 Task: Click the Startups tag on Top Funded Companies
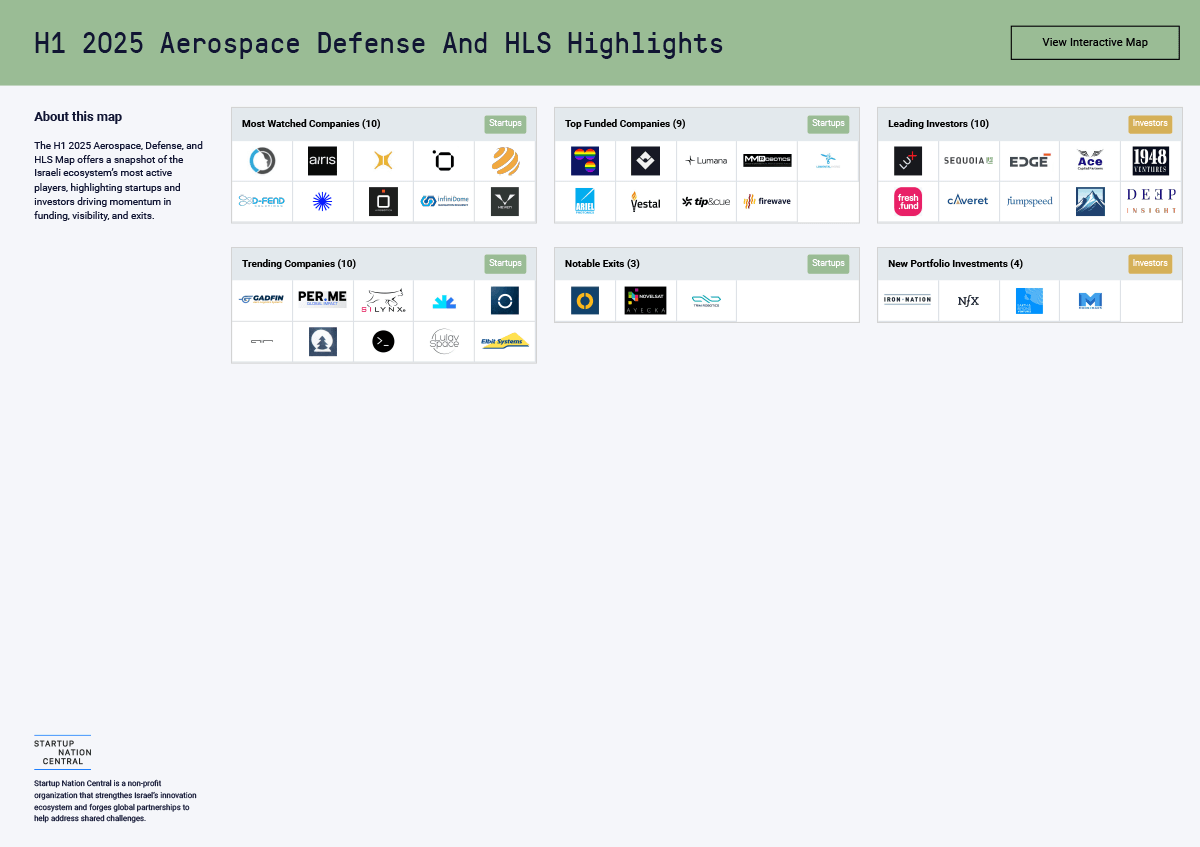pyautogui.click(x=828, y=124)
